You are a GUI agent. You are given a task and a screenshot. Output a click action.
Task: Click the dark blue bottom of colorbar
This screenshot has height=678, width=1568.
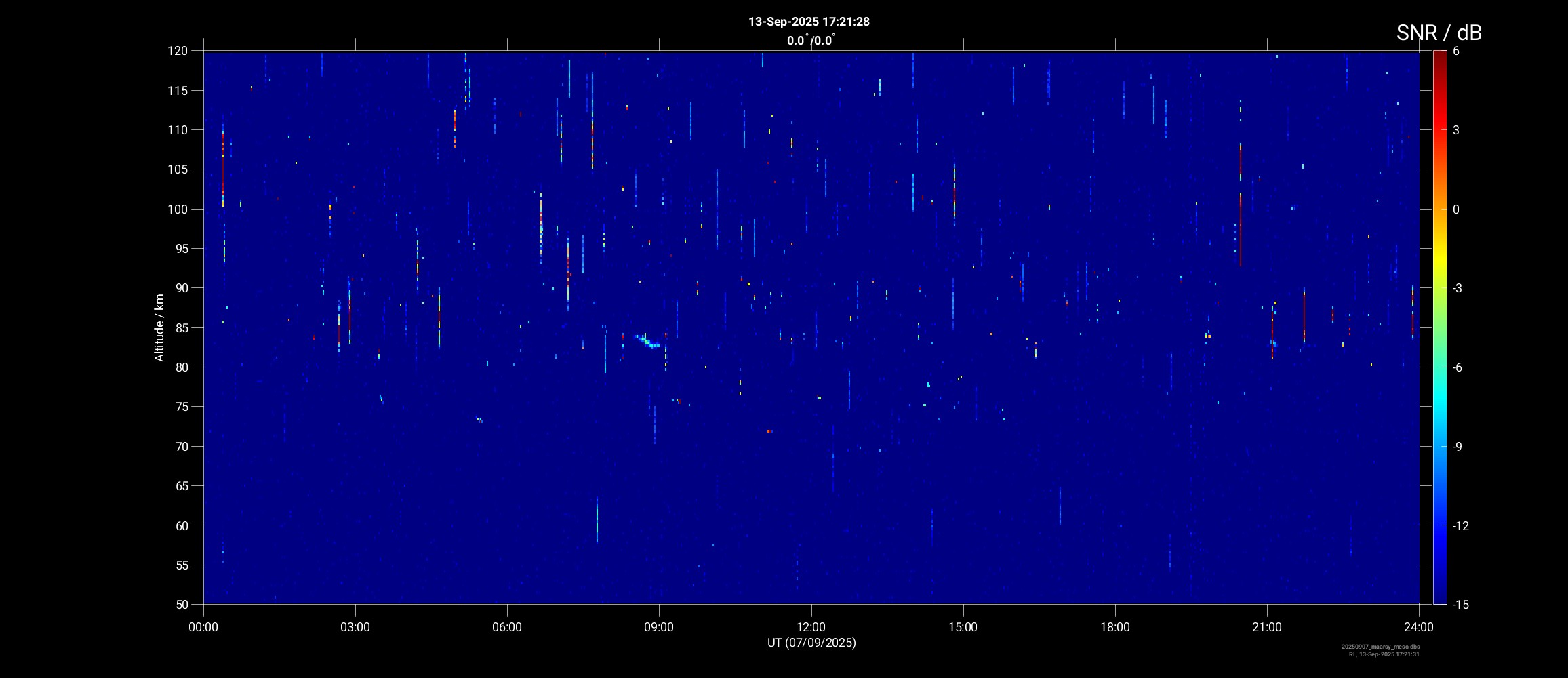1439,598
